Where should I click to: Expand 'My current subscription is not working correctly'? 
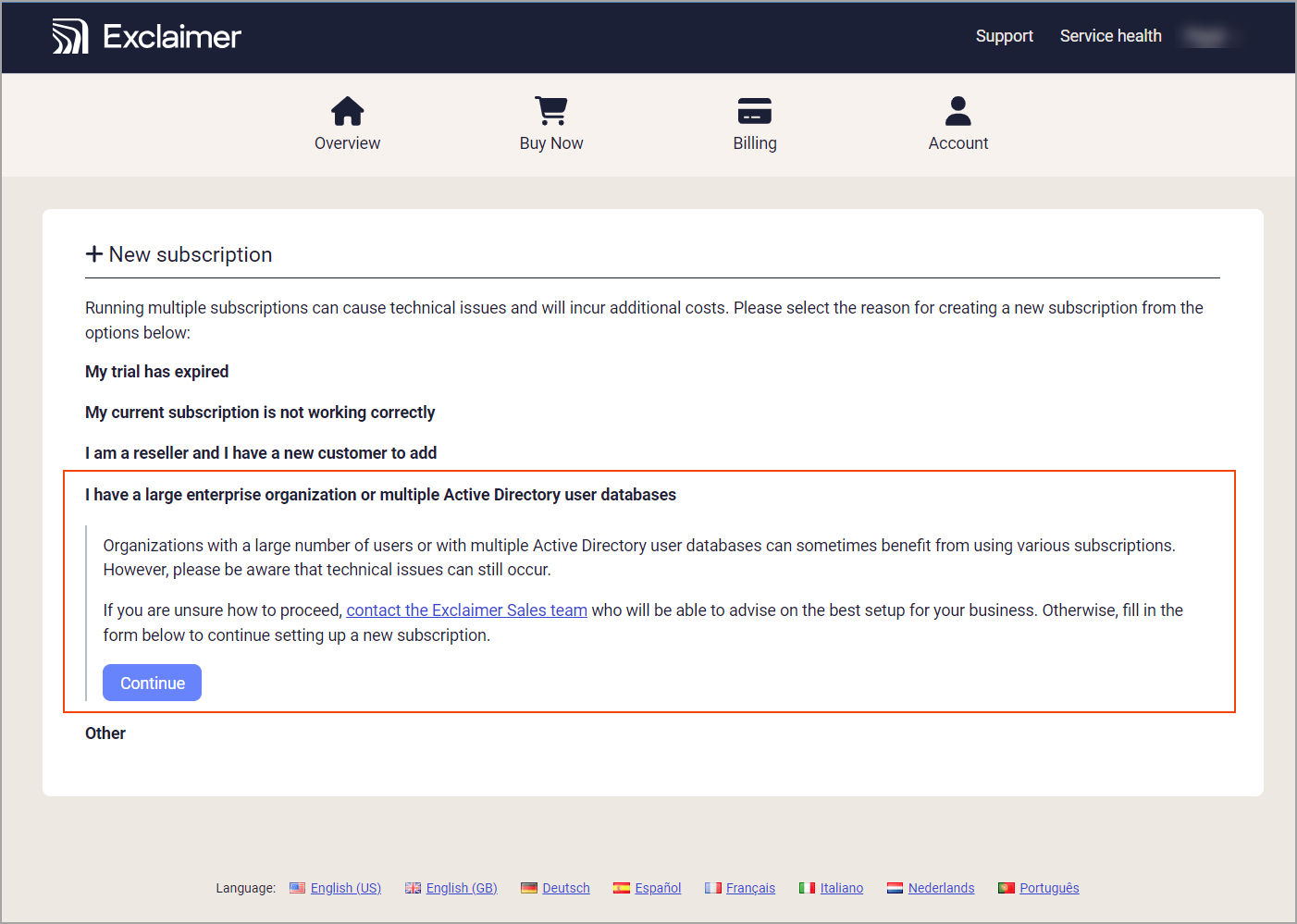point(260,412)
